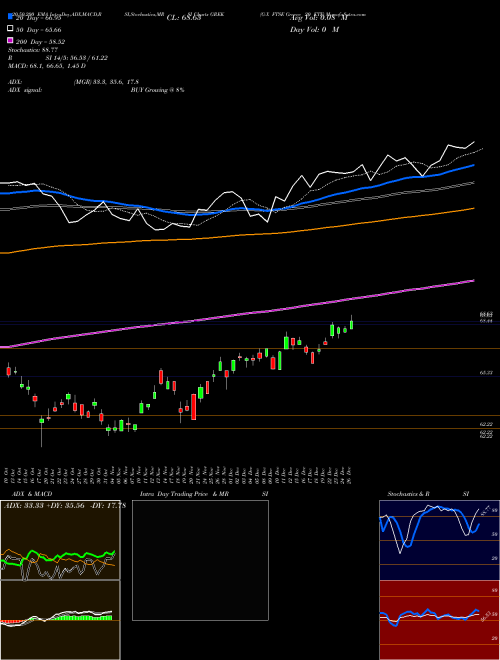Open the ADX indicator chart panel
Viewport: 500px width, 660px height.
[x=60, y=540]
